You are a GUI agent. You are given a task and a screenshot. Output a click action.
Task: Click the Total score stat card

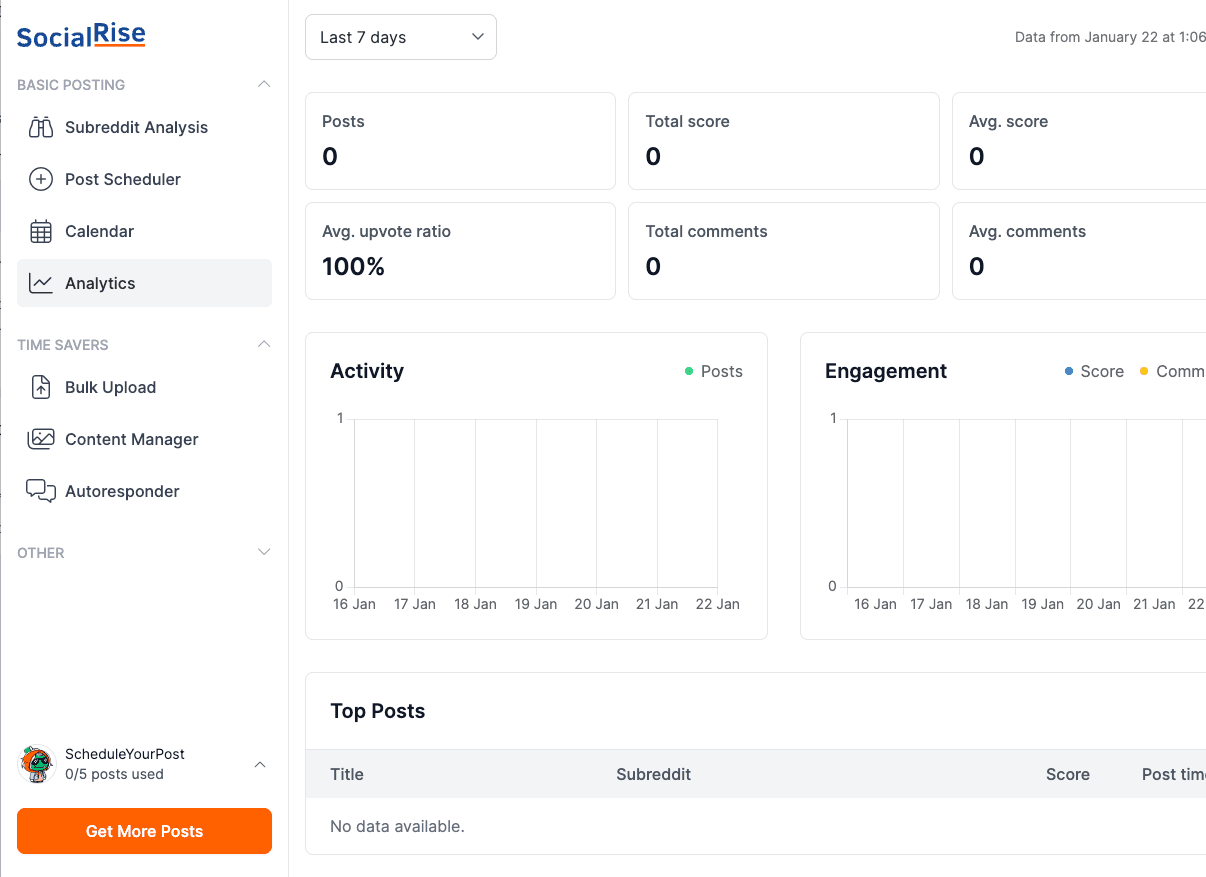click(784, 141)
